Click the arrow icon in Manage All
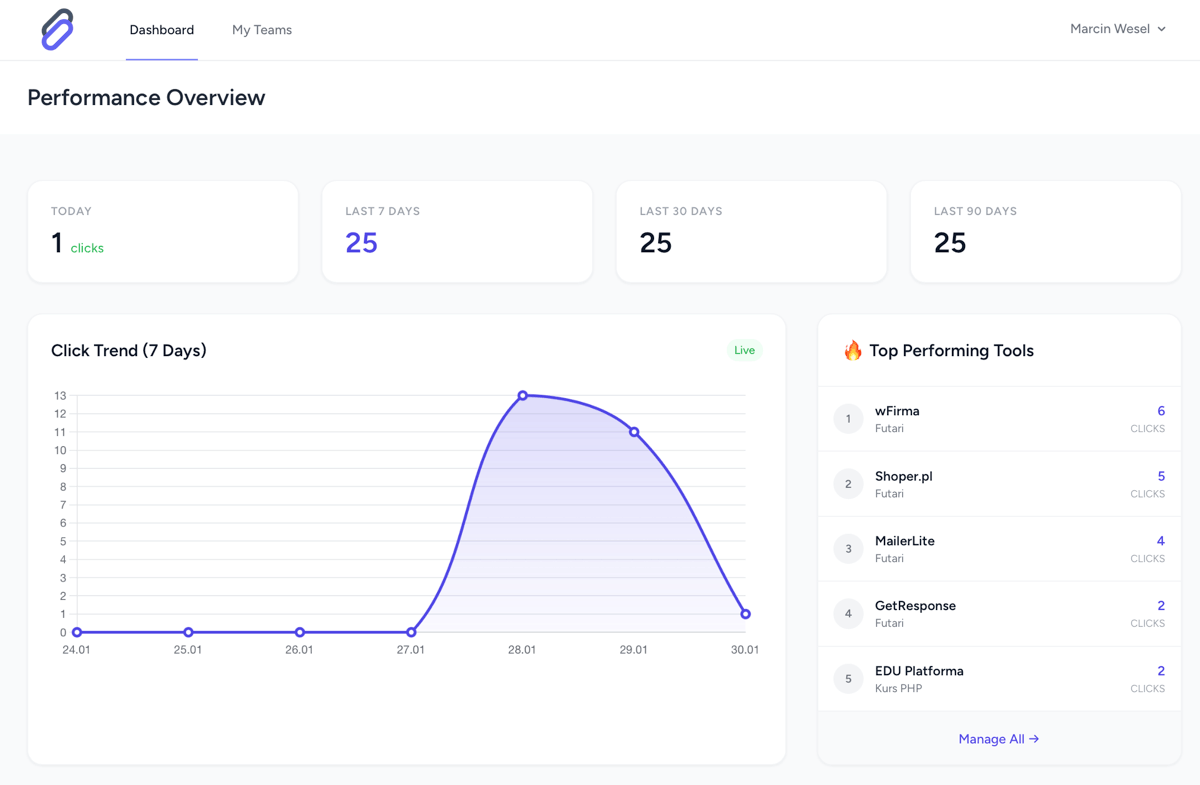 coord(1032,739)
